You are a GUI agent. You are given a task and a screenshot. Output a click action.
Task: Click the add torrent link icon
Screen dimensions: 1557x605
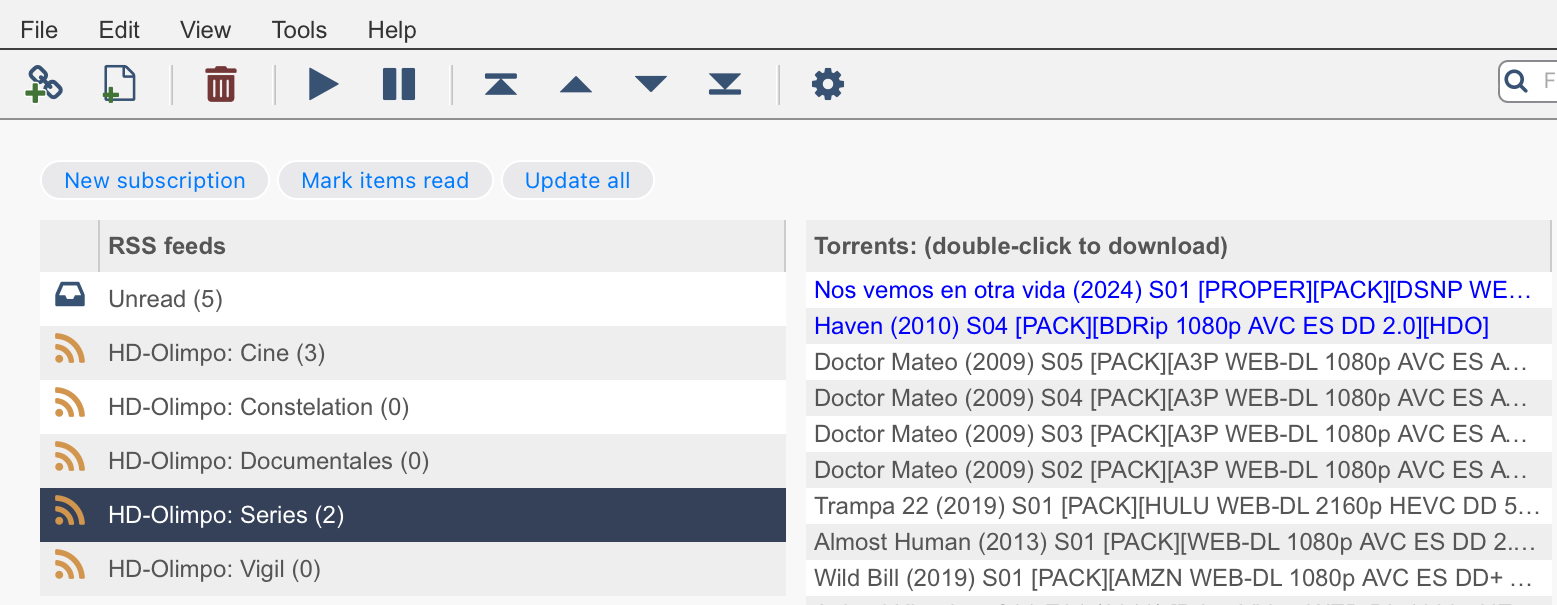[x=43, y=84]
